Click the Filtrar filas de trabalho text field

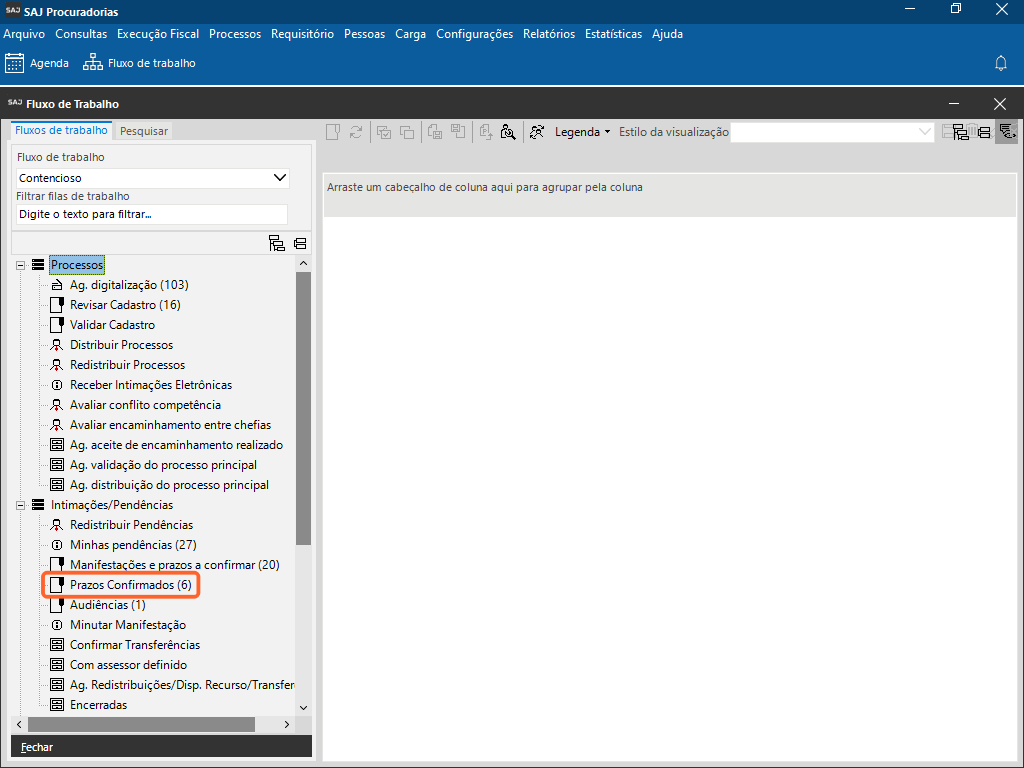(152, 214)
